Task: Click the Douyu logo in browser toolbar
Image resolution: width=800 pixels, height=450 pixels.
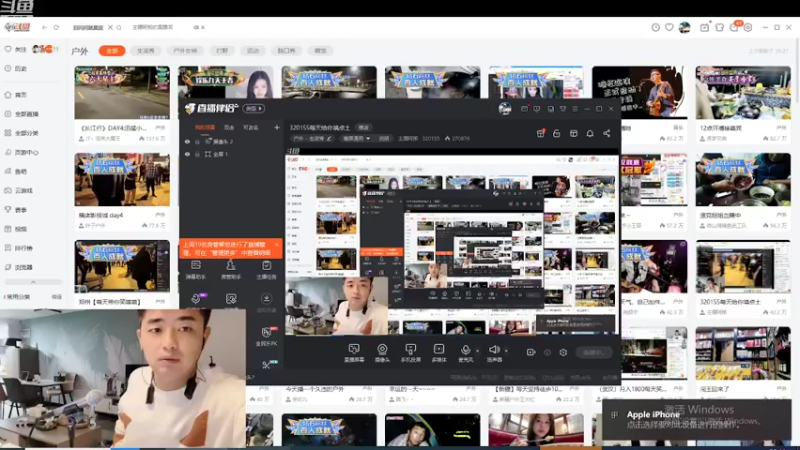Action: (x=17, y=27)
